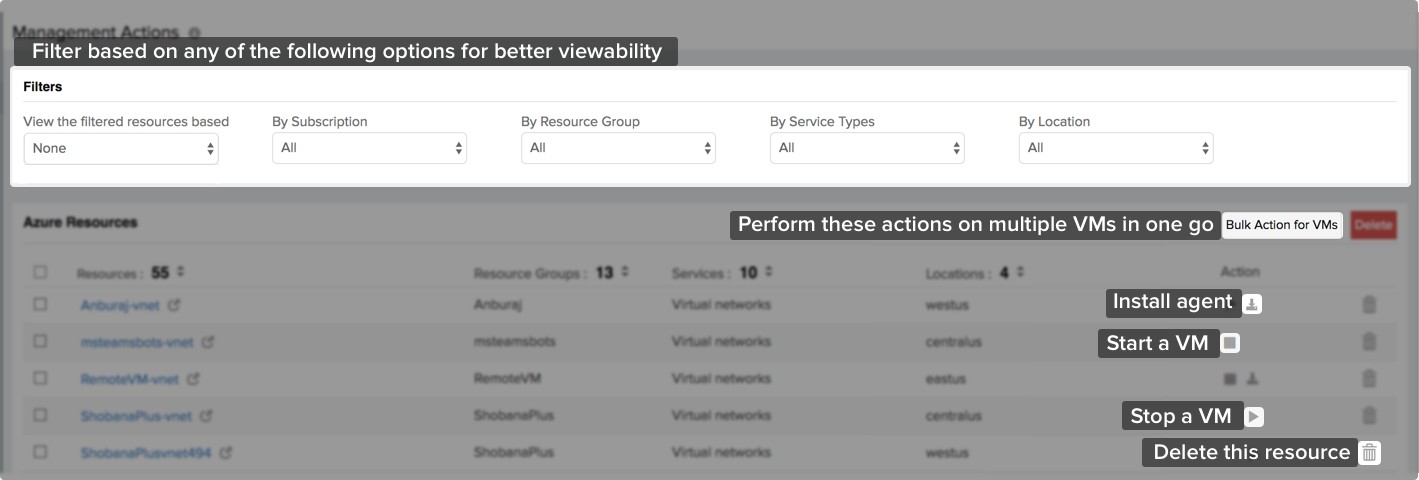Image resolution: width=1419 pixels, height=480 pixels.
Task: Delete the Anburaj-vnet resource via trash icon
Action: click(x=1369, y=305)
